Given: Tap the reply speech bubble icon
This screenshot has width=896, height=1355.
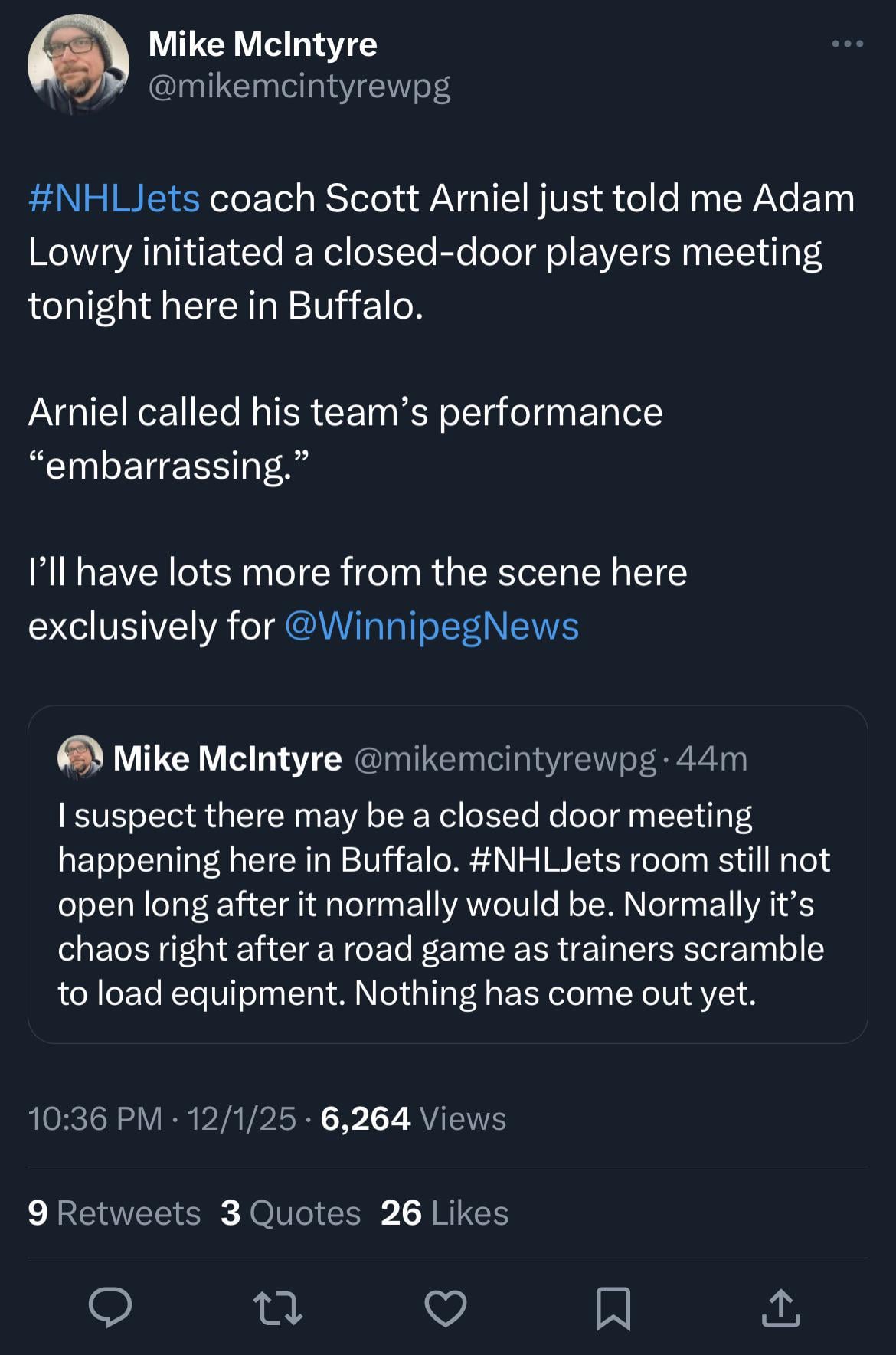Looking at the screenshot, I should point(110,1307).
